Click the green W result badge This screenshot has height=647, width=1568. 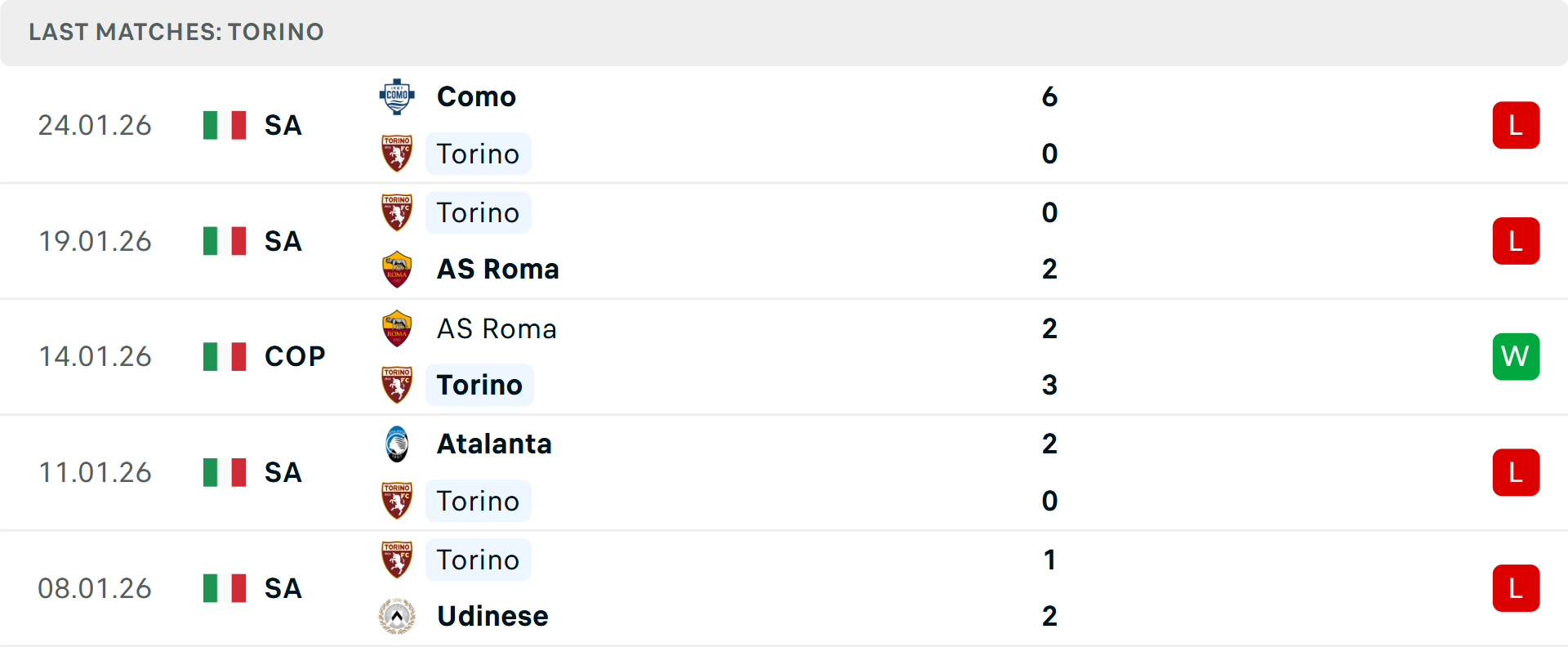point(1516,356)
